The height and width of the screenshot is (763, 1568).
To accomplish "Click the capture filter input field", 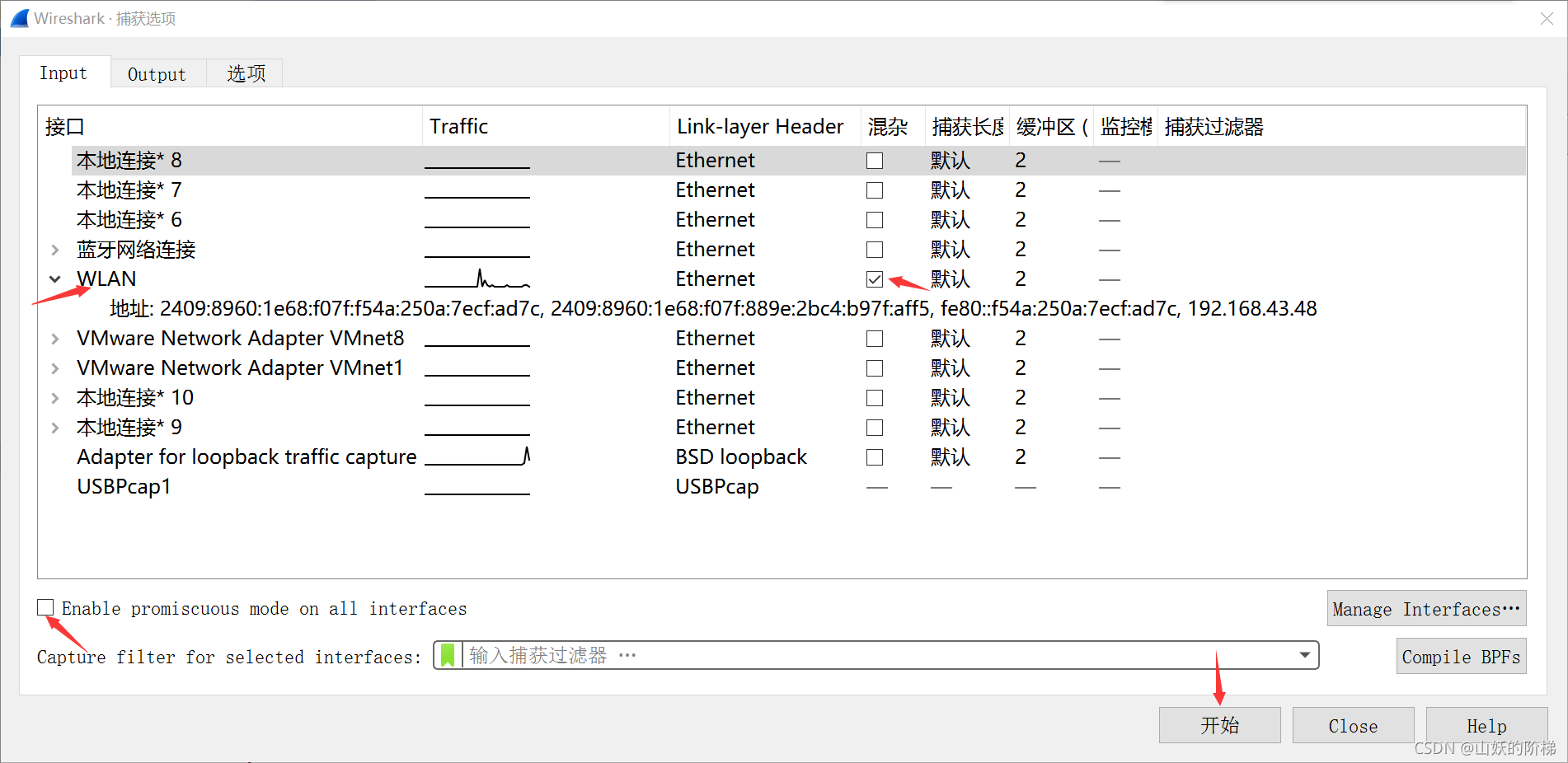I will click(x=876, y=656).
